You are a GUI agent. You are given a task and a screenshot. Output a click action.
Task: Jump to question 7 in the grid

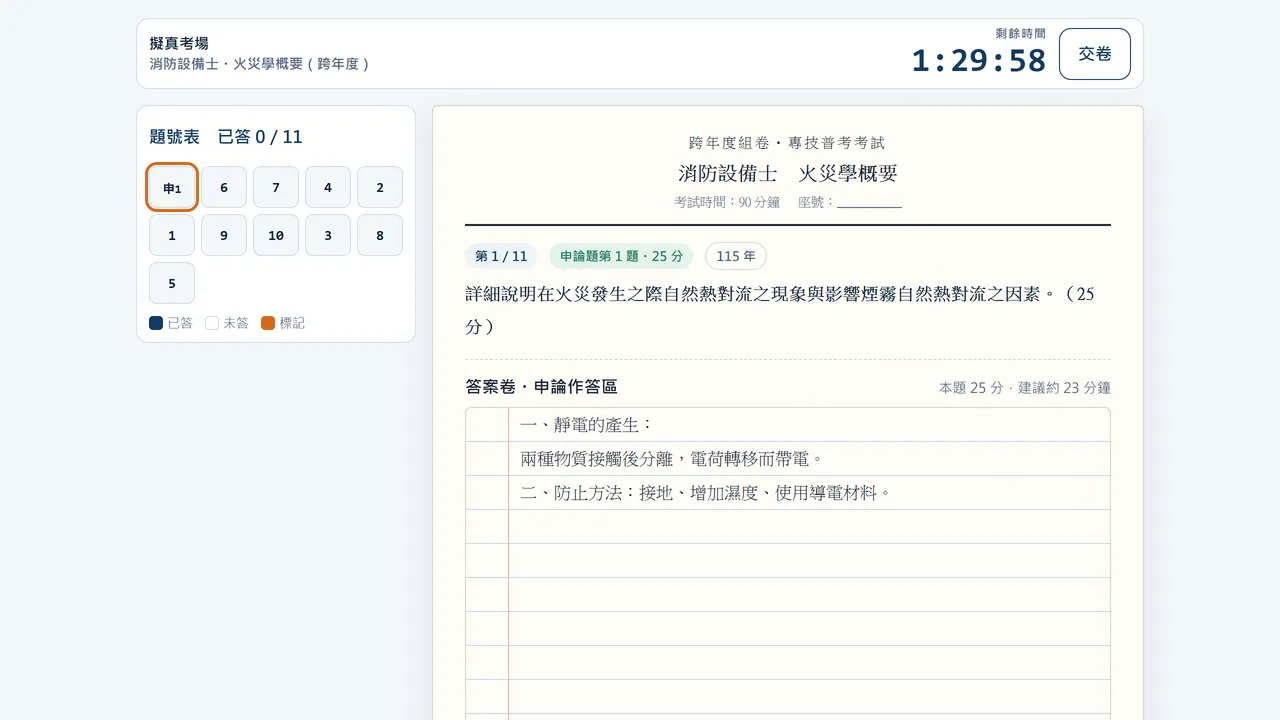(276, 188)
